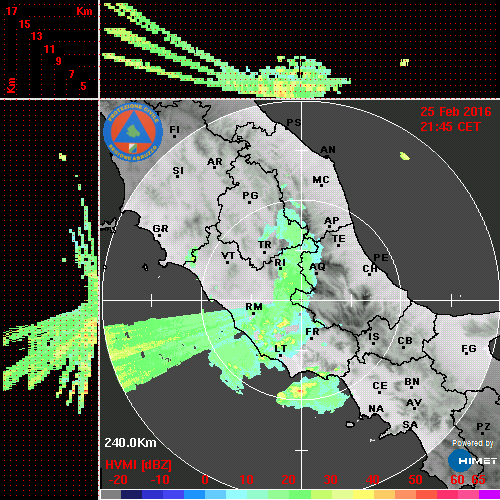
Task: Click the NA province label
Action: tap(376, 408)
